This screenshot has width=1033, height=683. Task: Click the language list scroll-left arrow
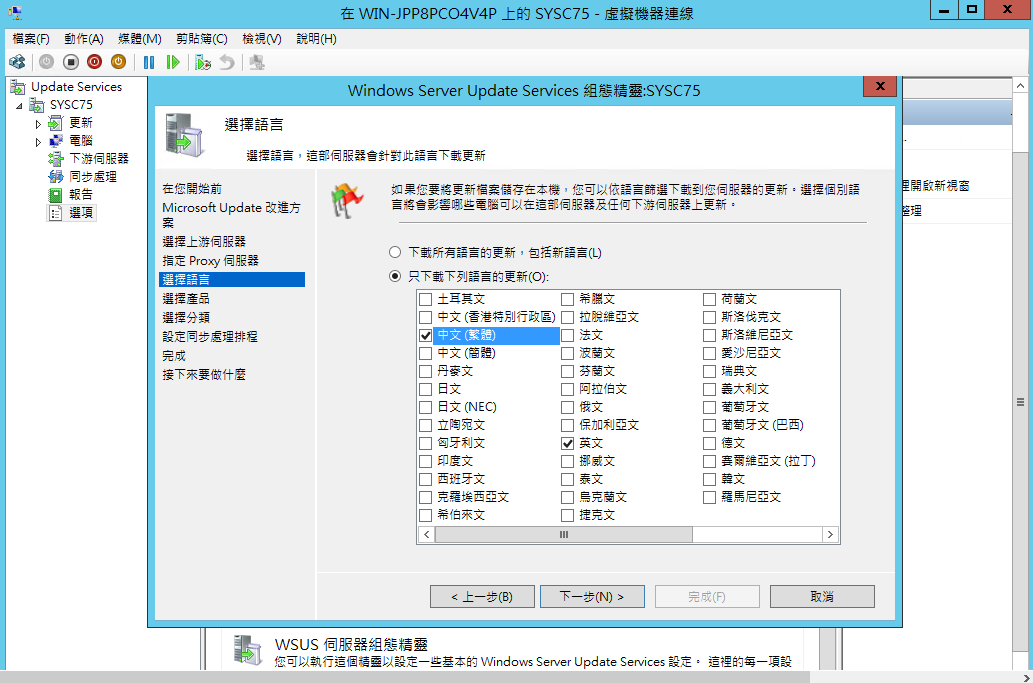427,535
